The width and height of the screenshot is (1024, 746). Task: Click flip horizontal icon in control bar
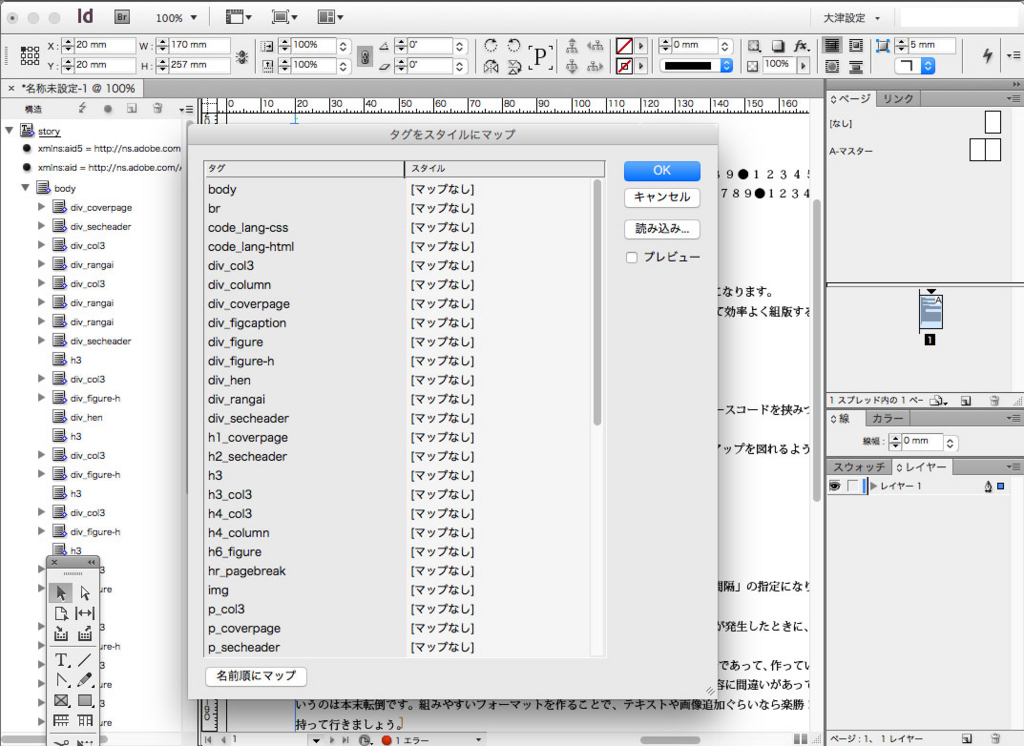point(491,66)
